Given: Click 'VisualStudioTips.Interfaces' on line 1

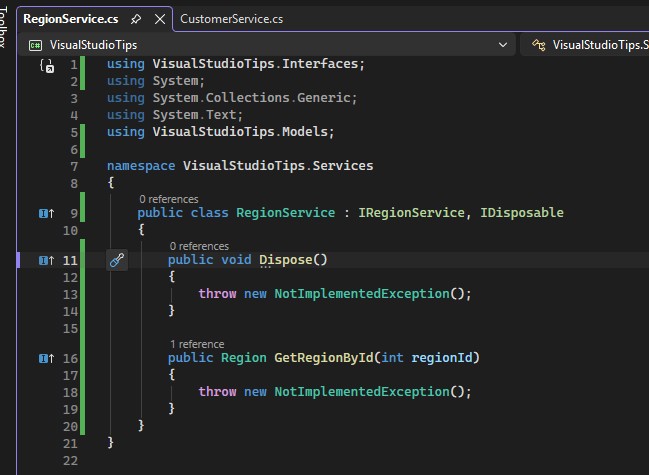Looking at the screenshot, I should (255, 64).
